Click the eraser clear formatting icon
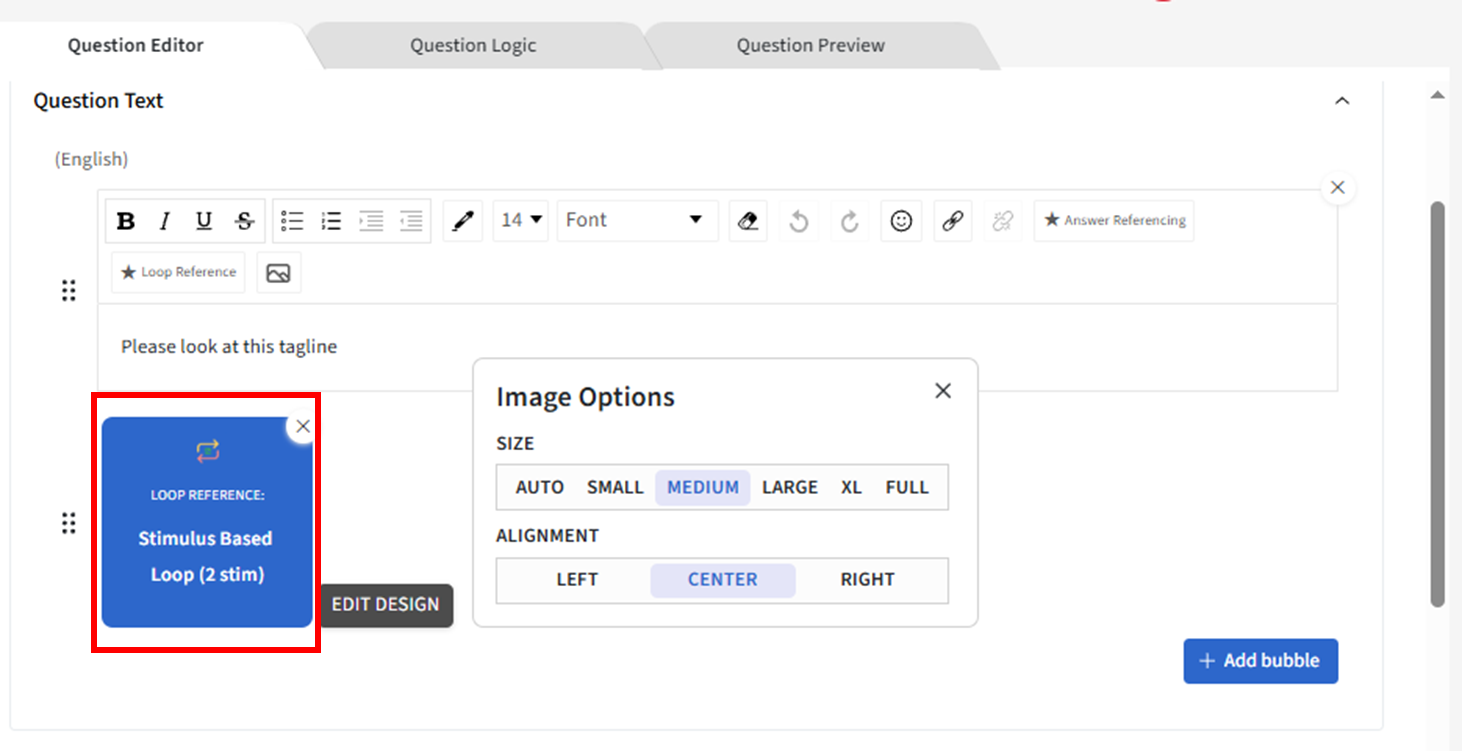This screenshot has width=1462, height=751. coord(748,221)
